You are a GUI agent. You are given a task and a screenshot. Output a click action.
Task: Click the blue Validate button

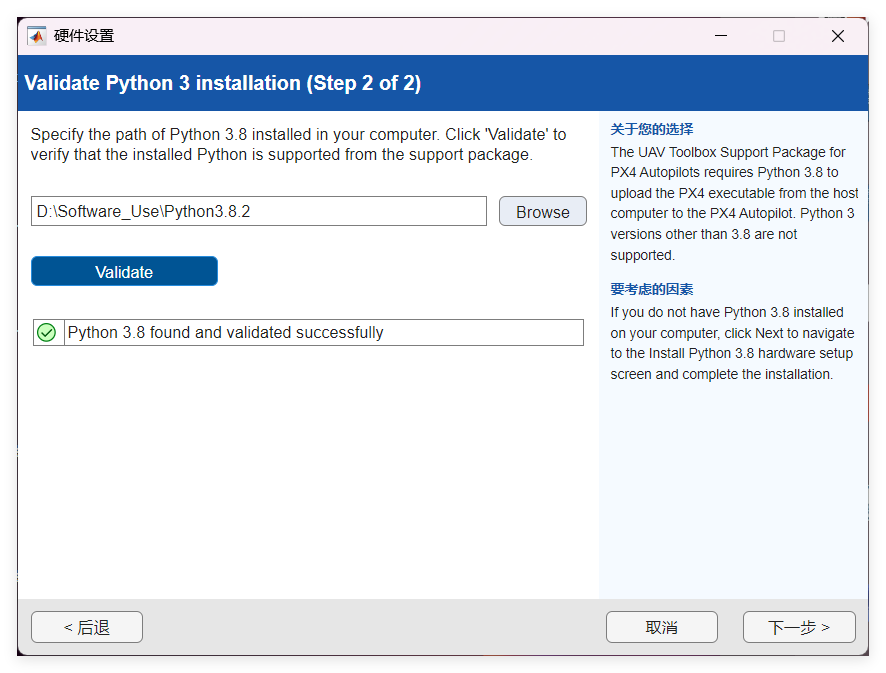coord(124,272)
